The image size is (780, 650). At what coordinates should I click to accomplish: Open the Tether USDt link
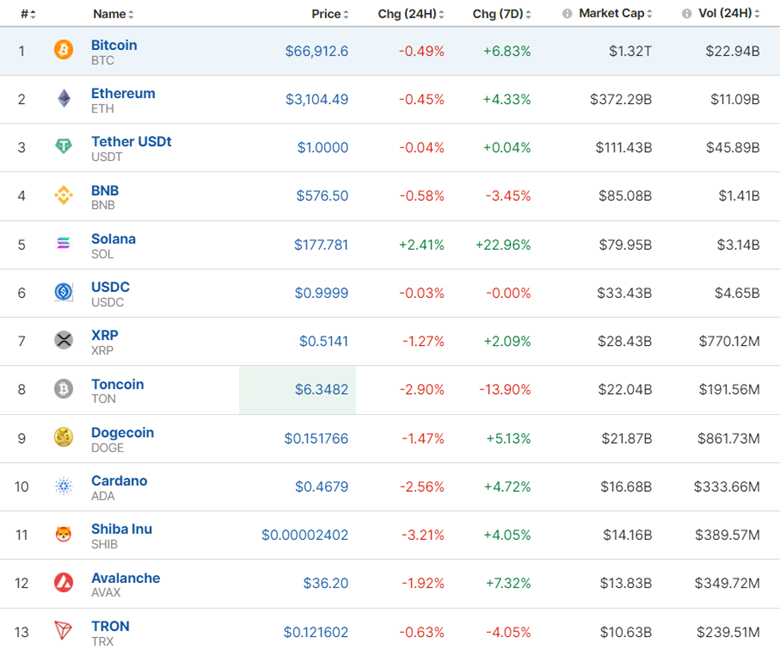point(131,142)
